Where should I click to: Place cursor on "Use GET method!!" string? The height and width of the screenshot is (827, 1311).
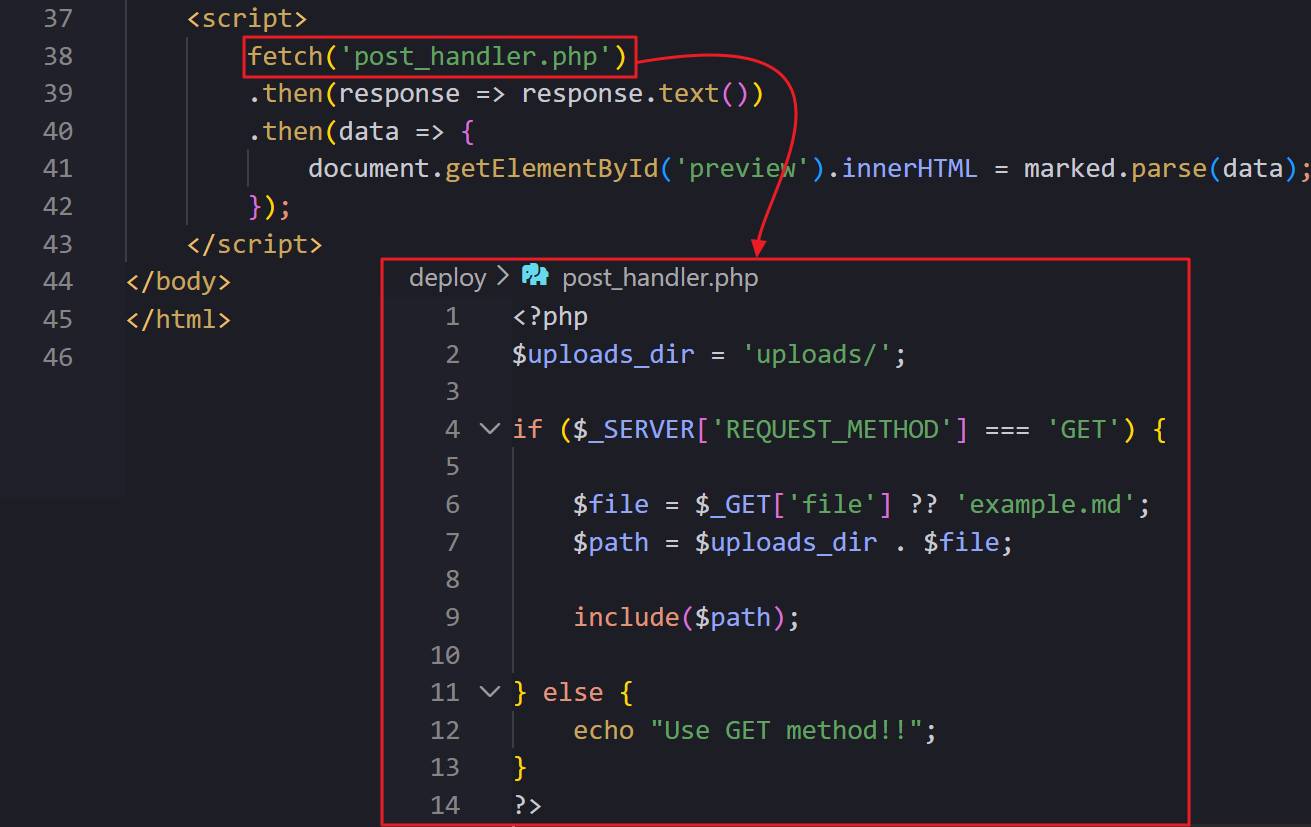pos(787,730)
